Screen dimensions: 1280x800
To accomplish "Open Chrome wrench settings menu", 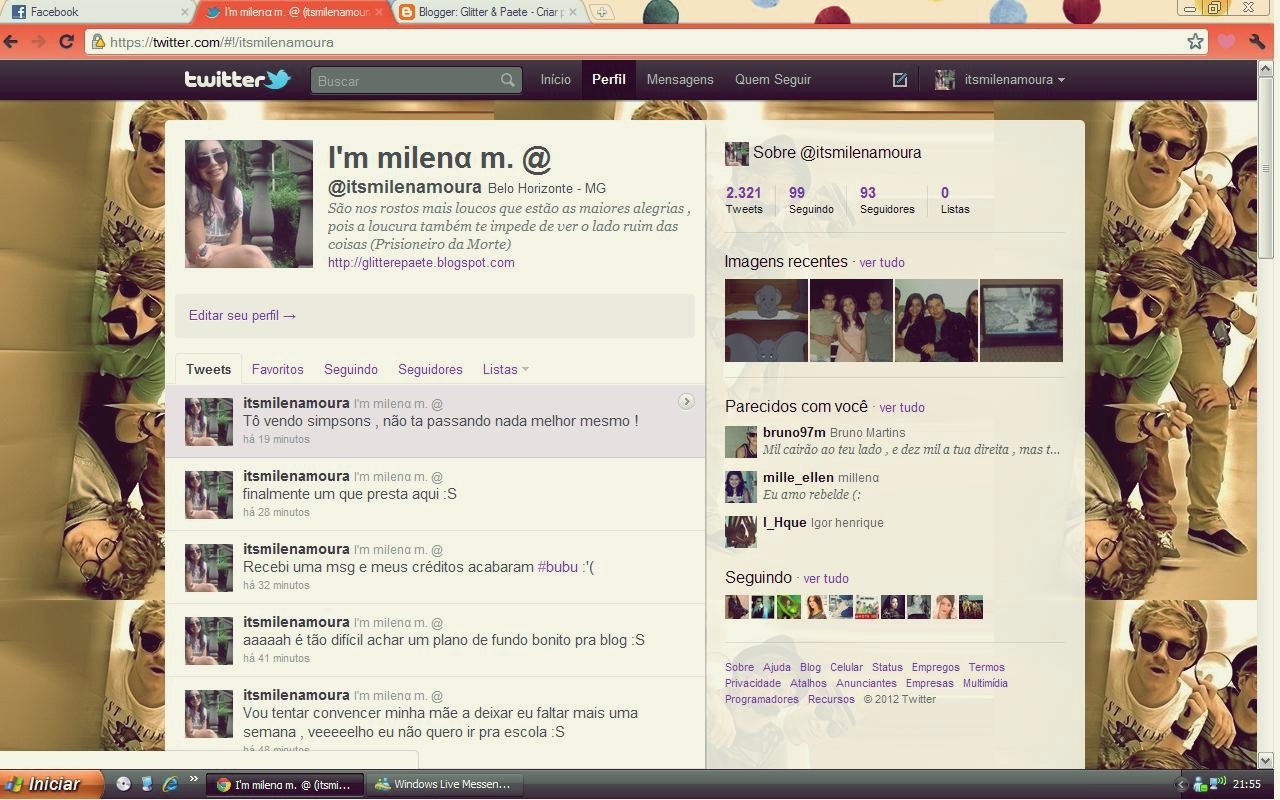I will pos(1257,42).
